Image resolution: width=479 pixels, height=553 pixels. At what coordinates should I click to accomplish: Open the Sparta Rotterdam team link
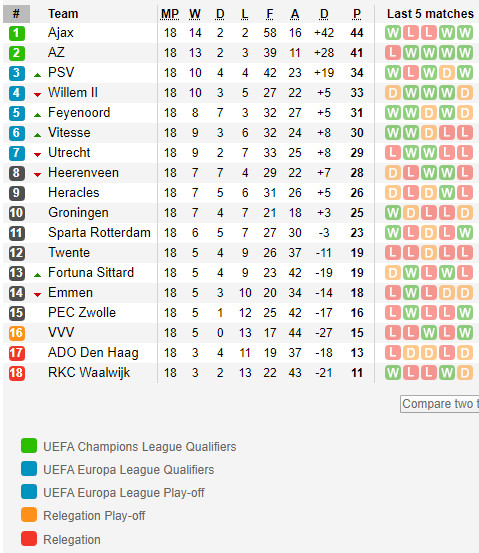point(99,232)
